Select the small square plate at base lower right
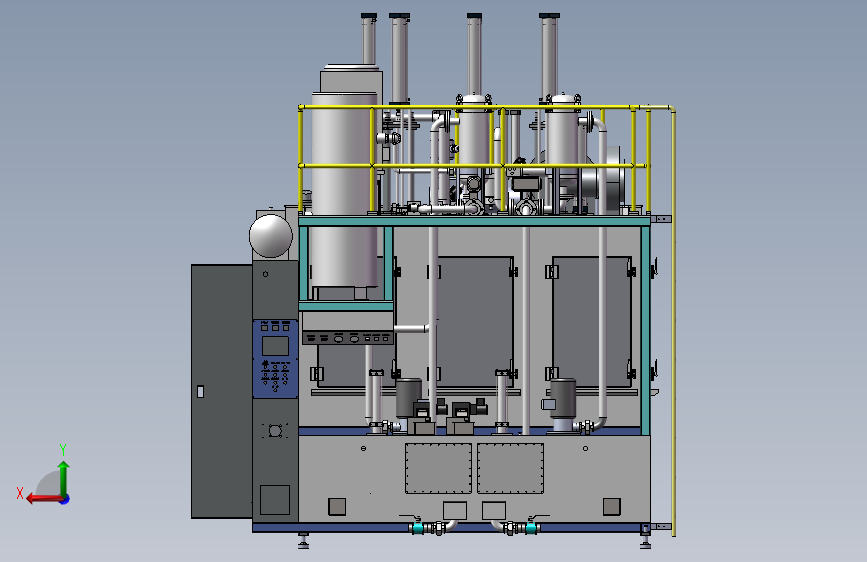Screen dimensions: 867x562 [612, 507]
